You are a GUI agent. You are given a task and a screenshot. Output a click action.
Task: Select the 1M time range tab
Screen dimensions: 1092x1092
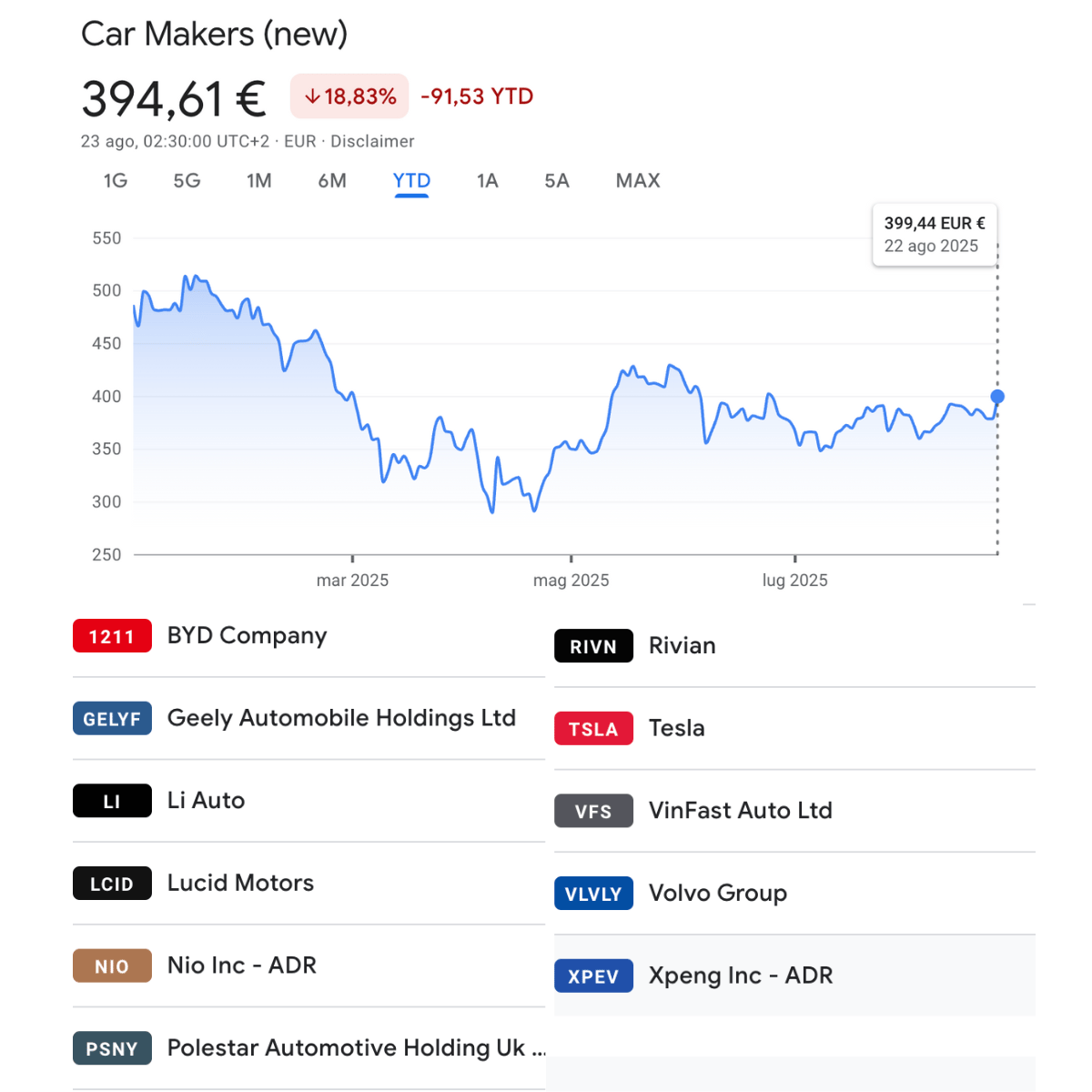pos(259,180)
